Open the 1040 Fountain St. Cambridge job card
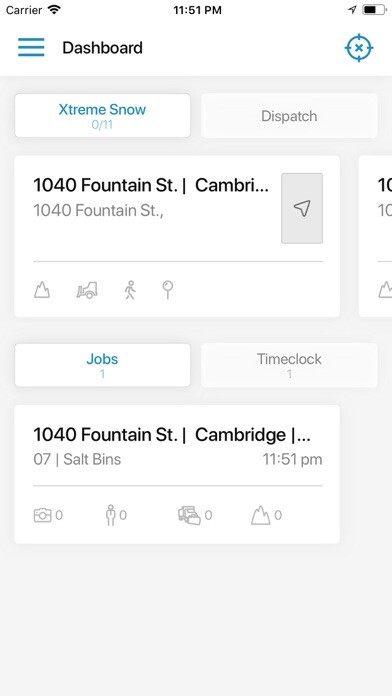392x696 pixels. [x=177, y=474]
